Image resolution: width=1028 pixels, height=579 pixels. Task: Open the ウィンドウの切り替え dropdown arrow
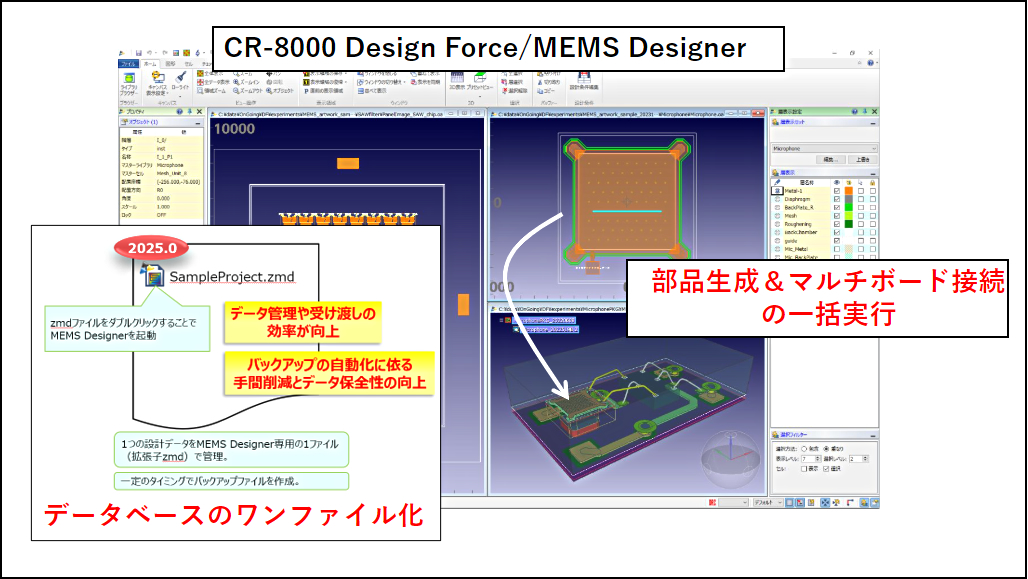404,83
